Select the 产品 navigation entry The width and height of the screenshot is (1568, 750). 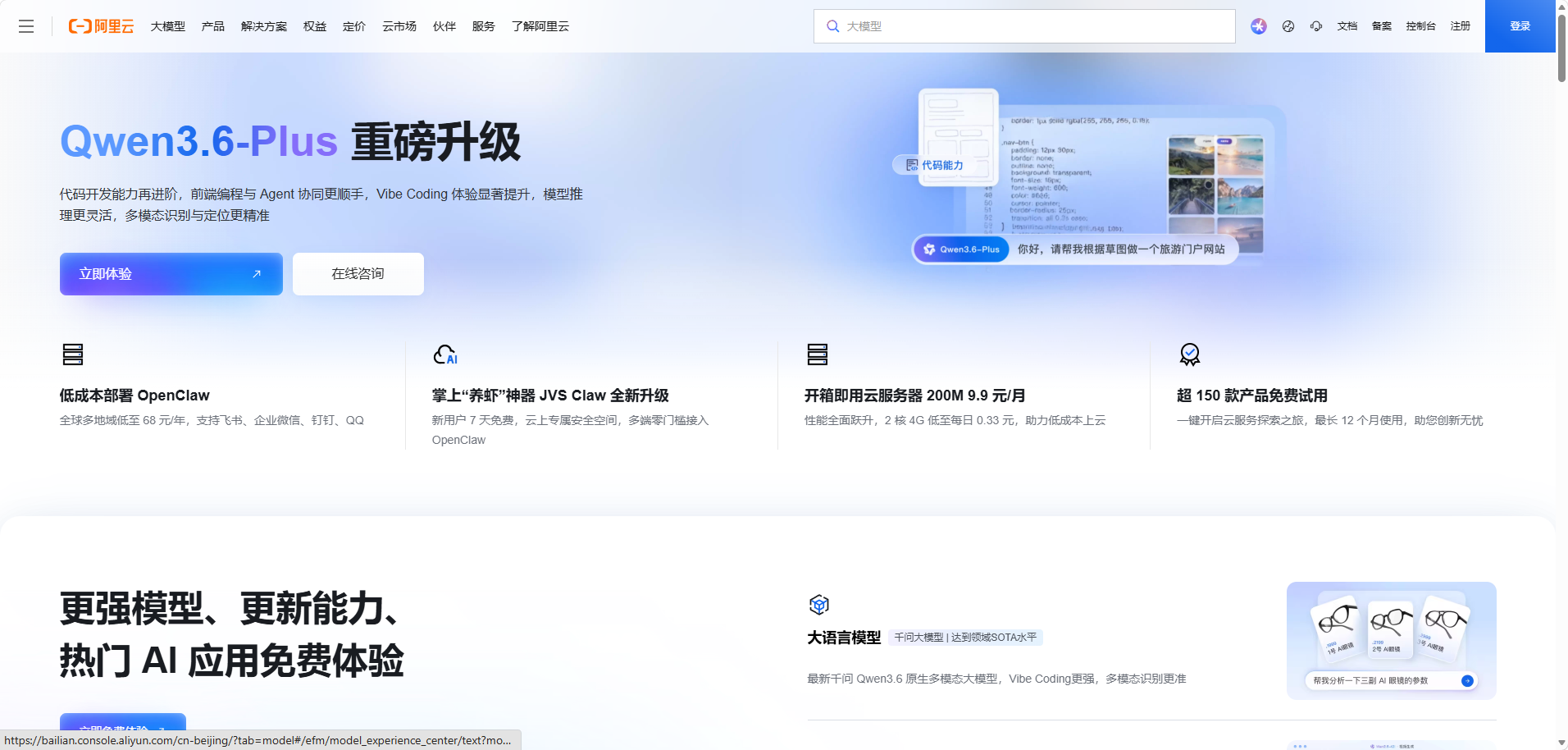[212, 26]
